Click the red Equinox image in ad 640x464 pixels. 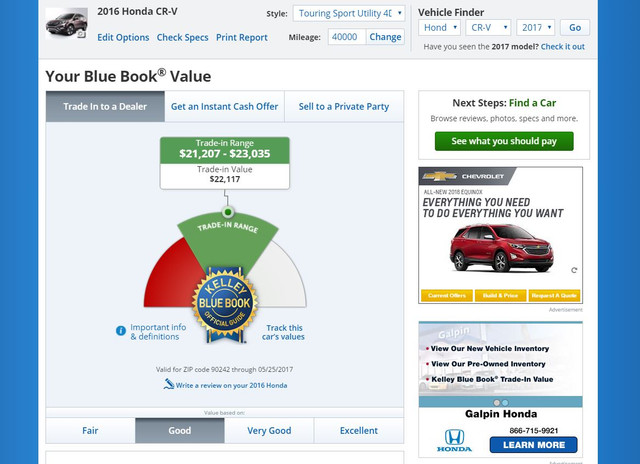click(x=502, y=248)
